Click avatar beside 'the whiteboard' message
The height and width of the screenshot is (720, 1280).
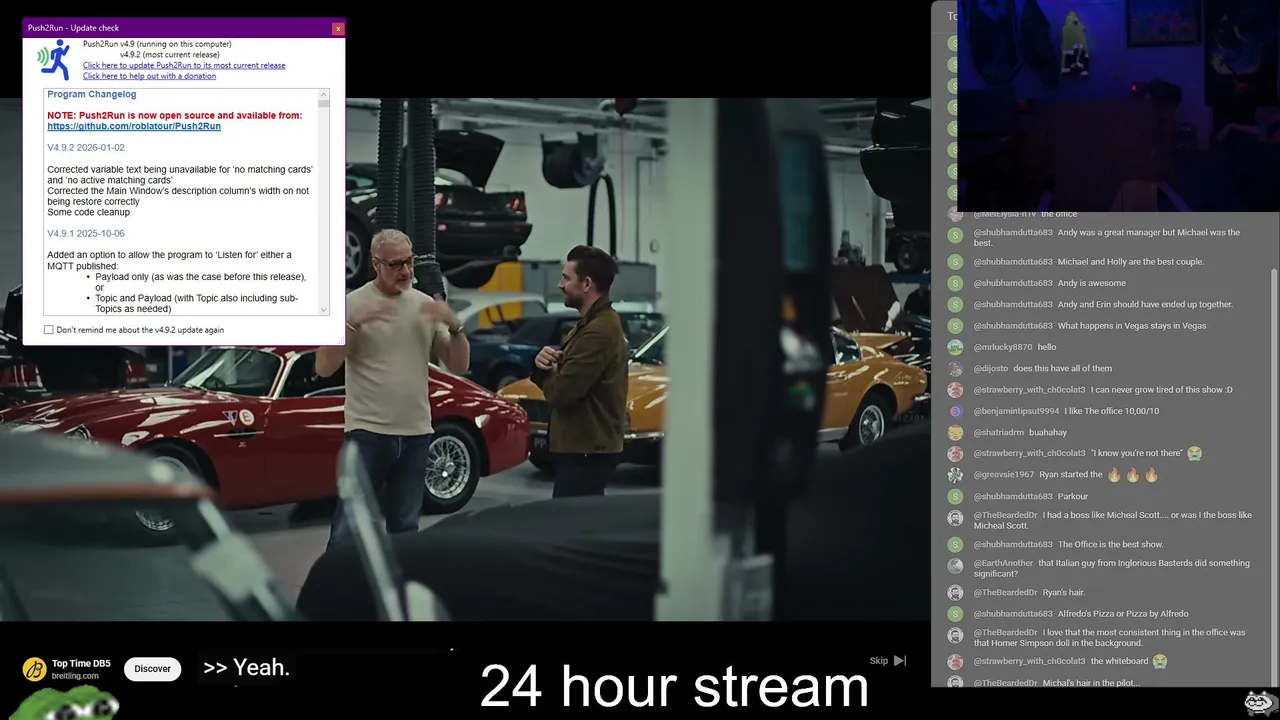(955, 662)
